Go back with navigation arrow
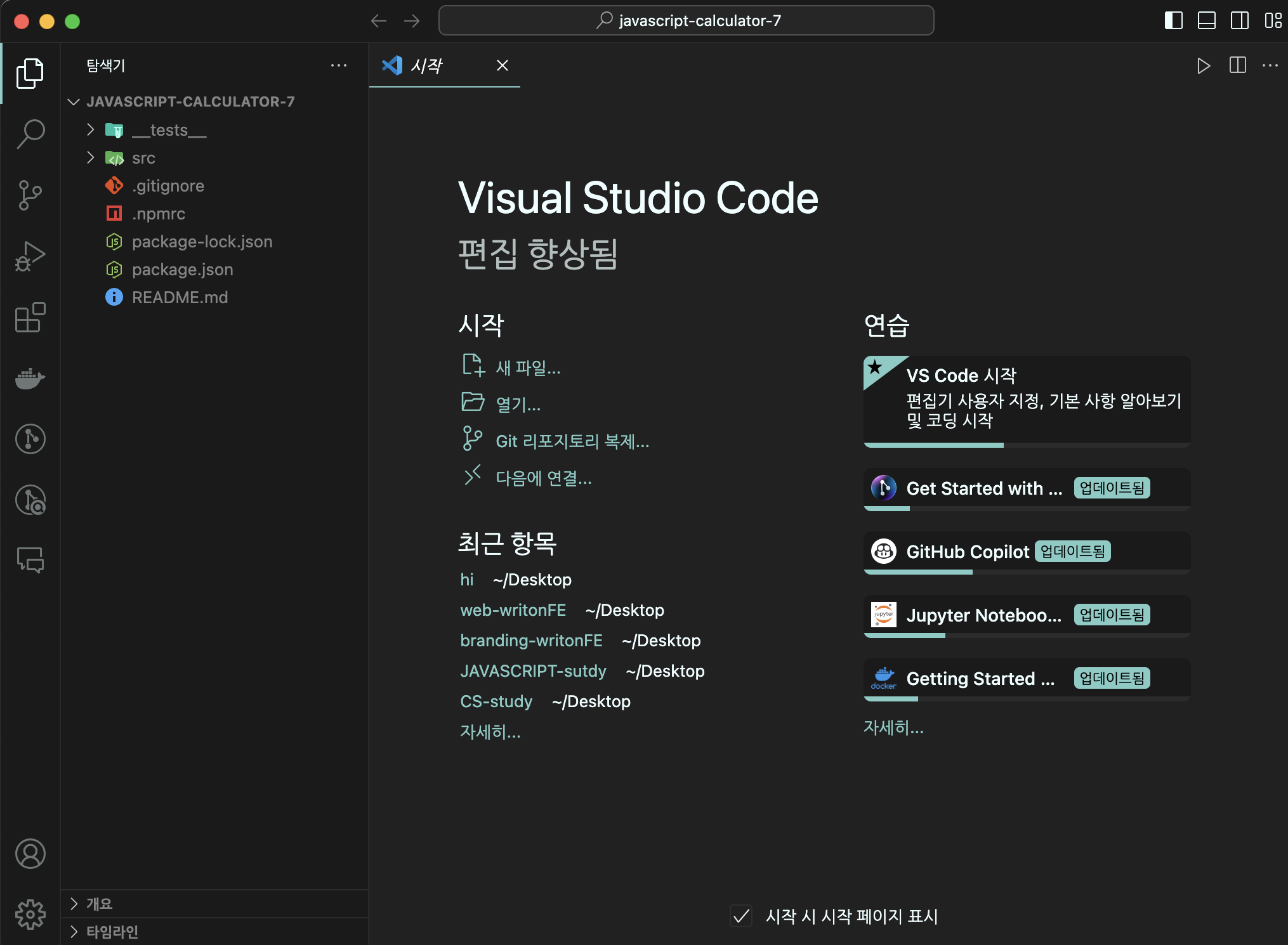The width and height of the screenshot is (1288, 945). [x=379, y=21]
